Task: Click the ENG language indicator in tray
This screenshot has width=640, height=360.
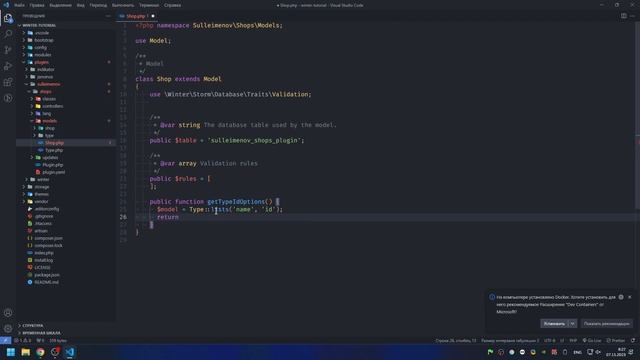Action: (x=577, y=352)
